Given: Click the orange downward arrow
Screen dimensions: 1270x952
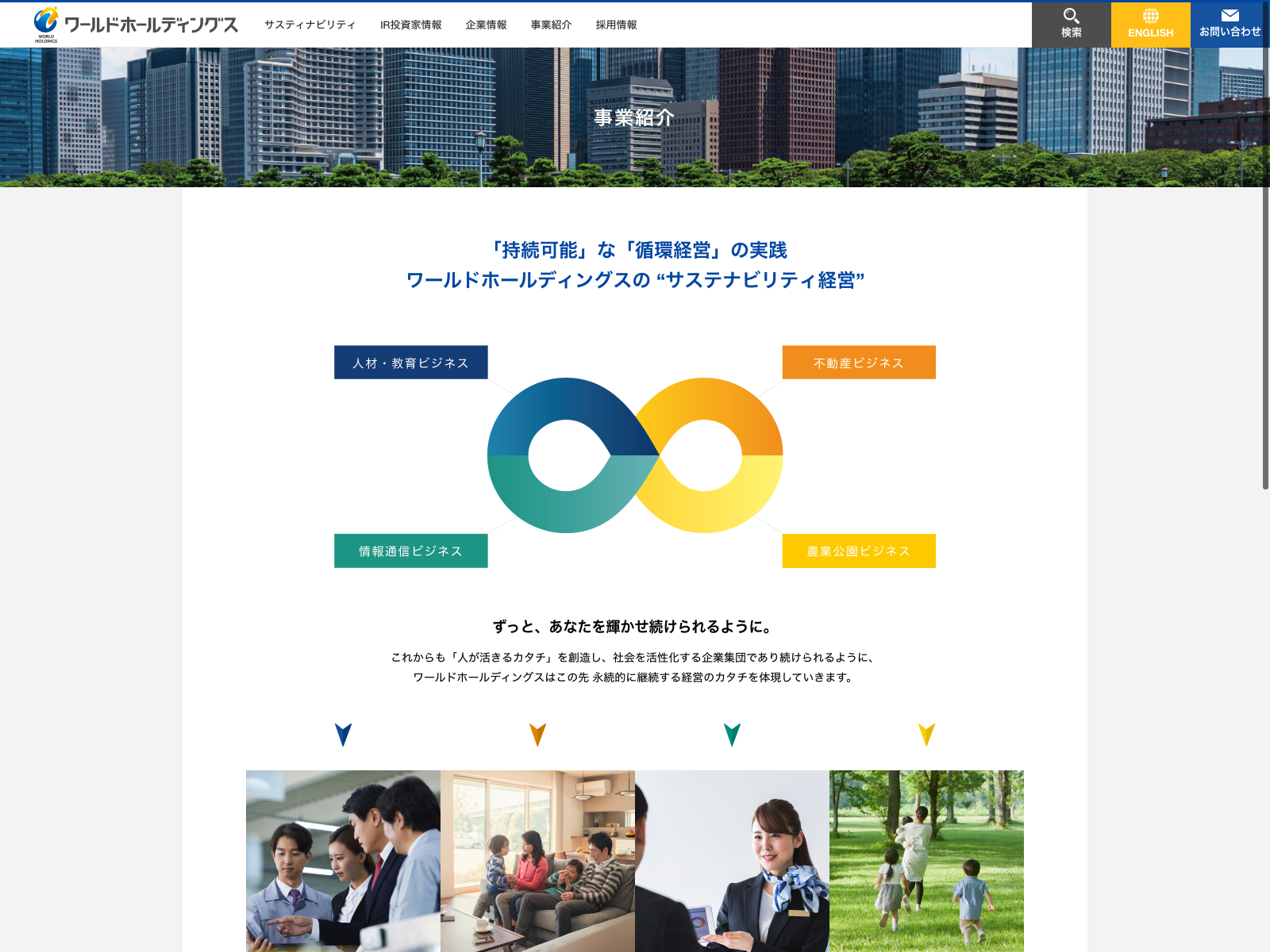Looking at the screenshot, I should 537,735.
